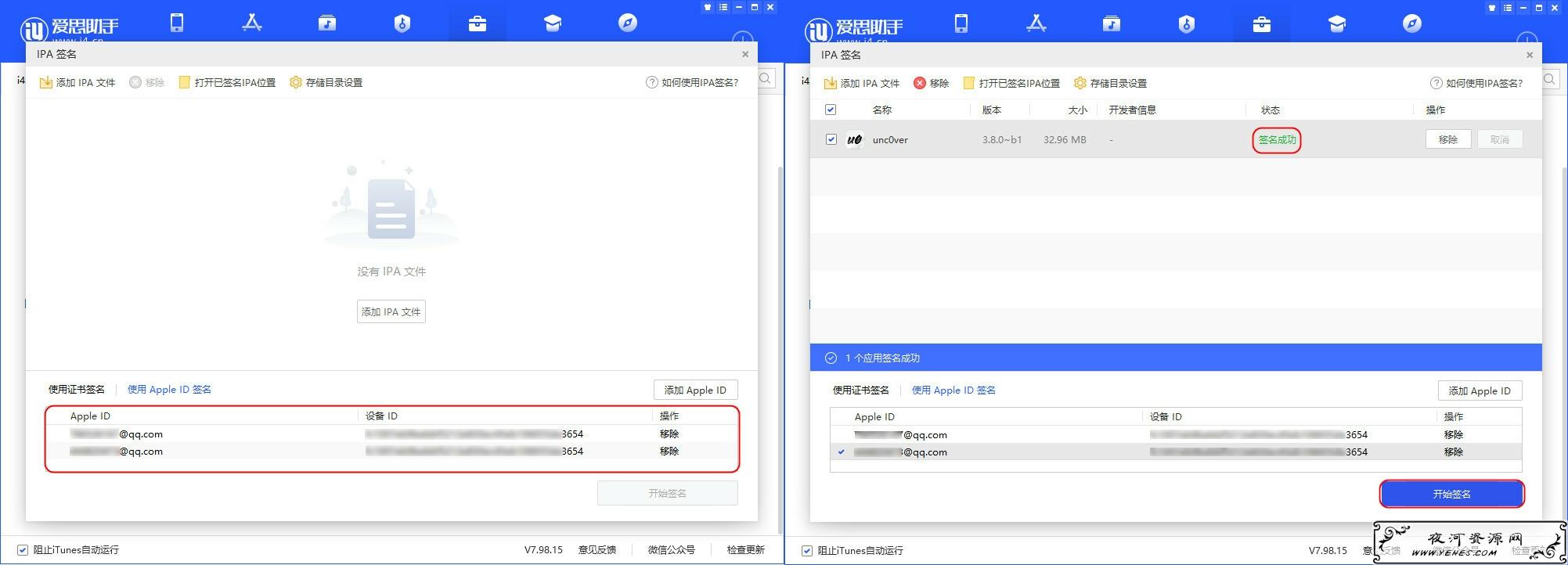The image size is (1568, 565).
Task: Click 移除 for first Apple ID in left dialog
Action: point(669,434)
